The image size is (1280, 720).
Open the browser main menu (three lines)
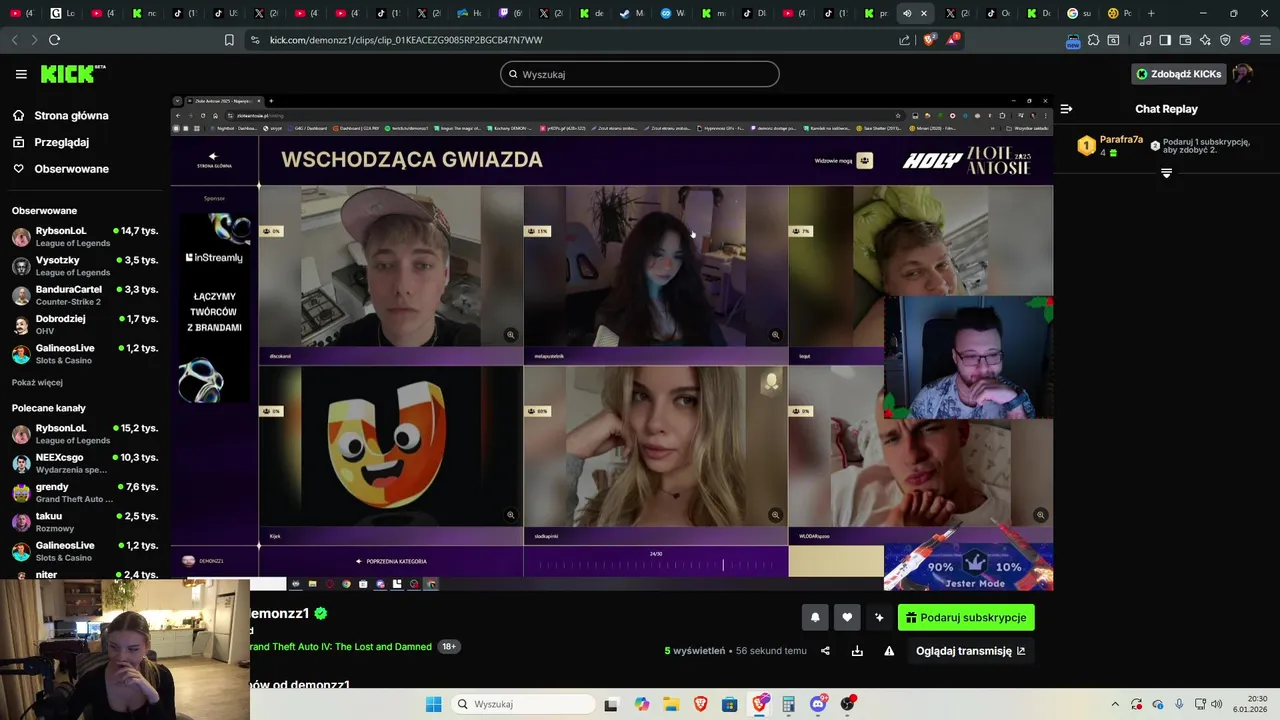[1265, 40]
